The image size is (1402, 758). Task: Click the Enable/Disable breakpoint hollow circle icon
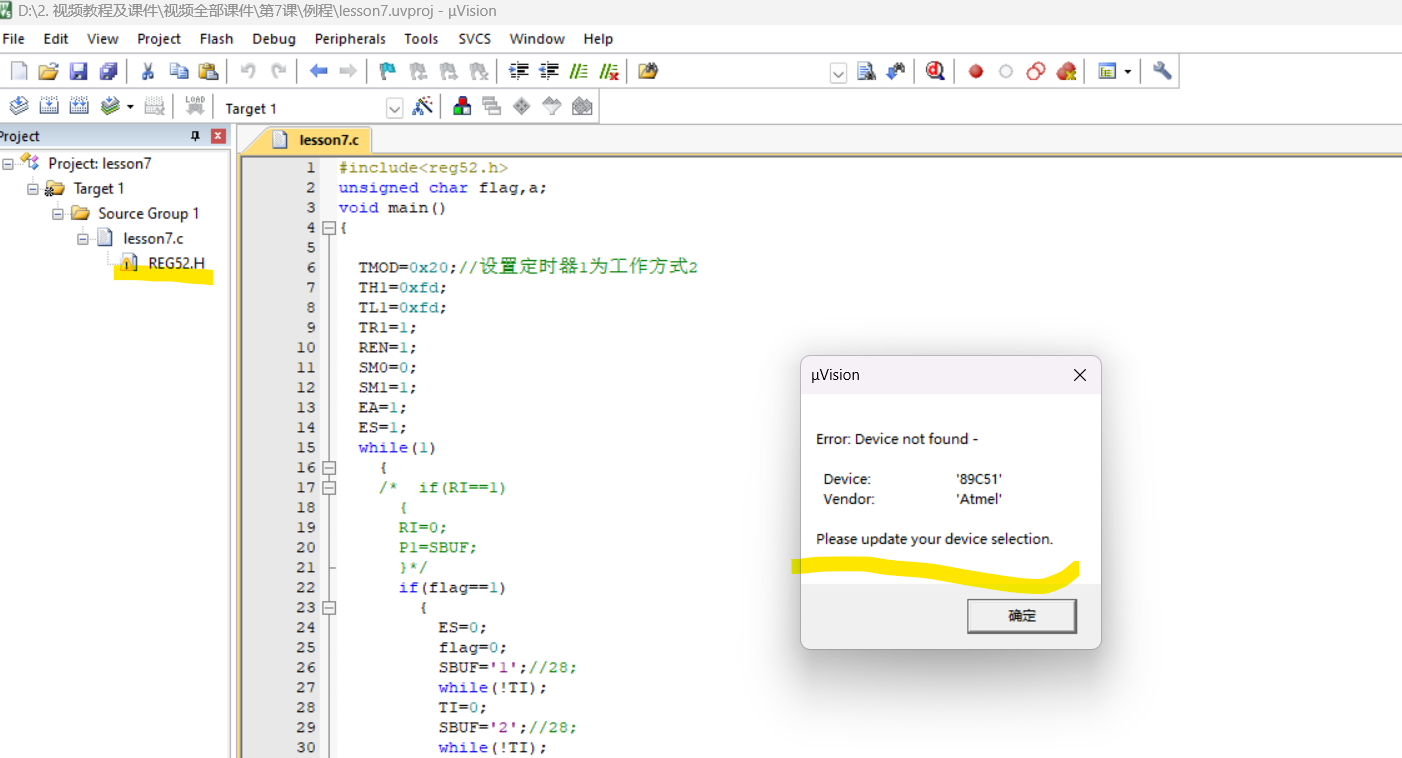tap(1006, 71)
